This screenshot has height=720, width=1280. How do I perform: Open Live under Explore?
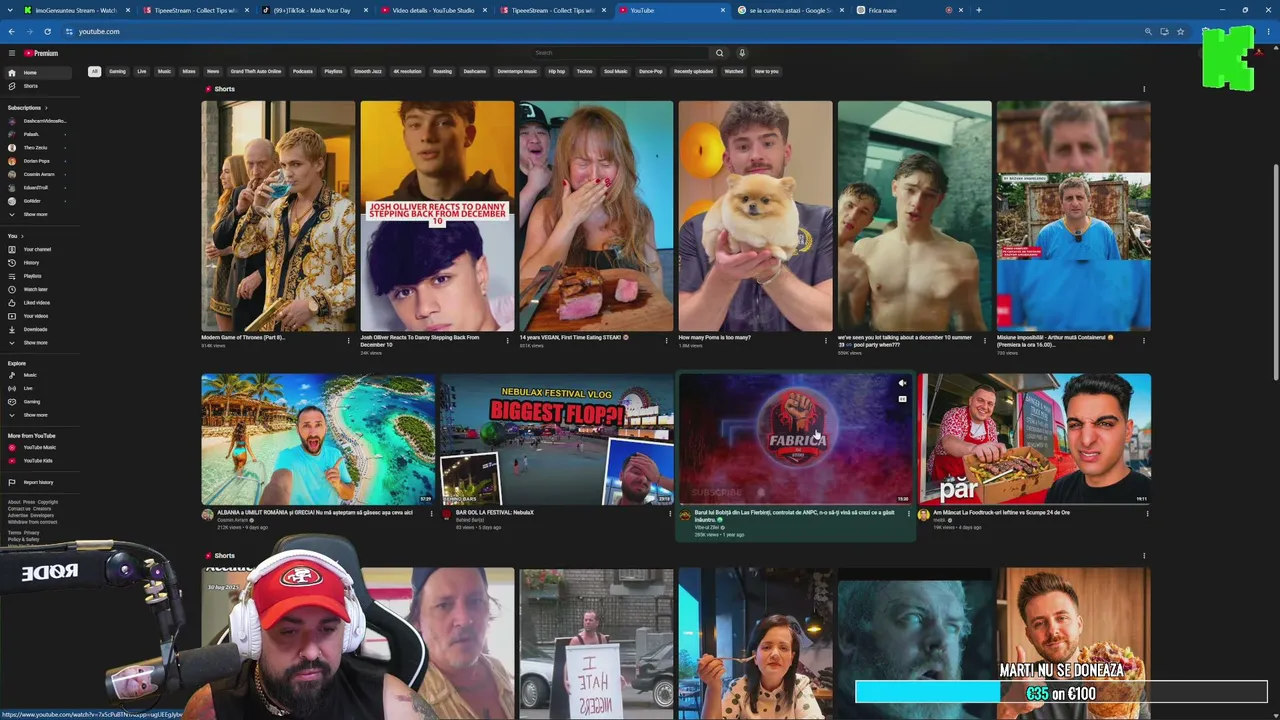coord(37,388)
